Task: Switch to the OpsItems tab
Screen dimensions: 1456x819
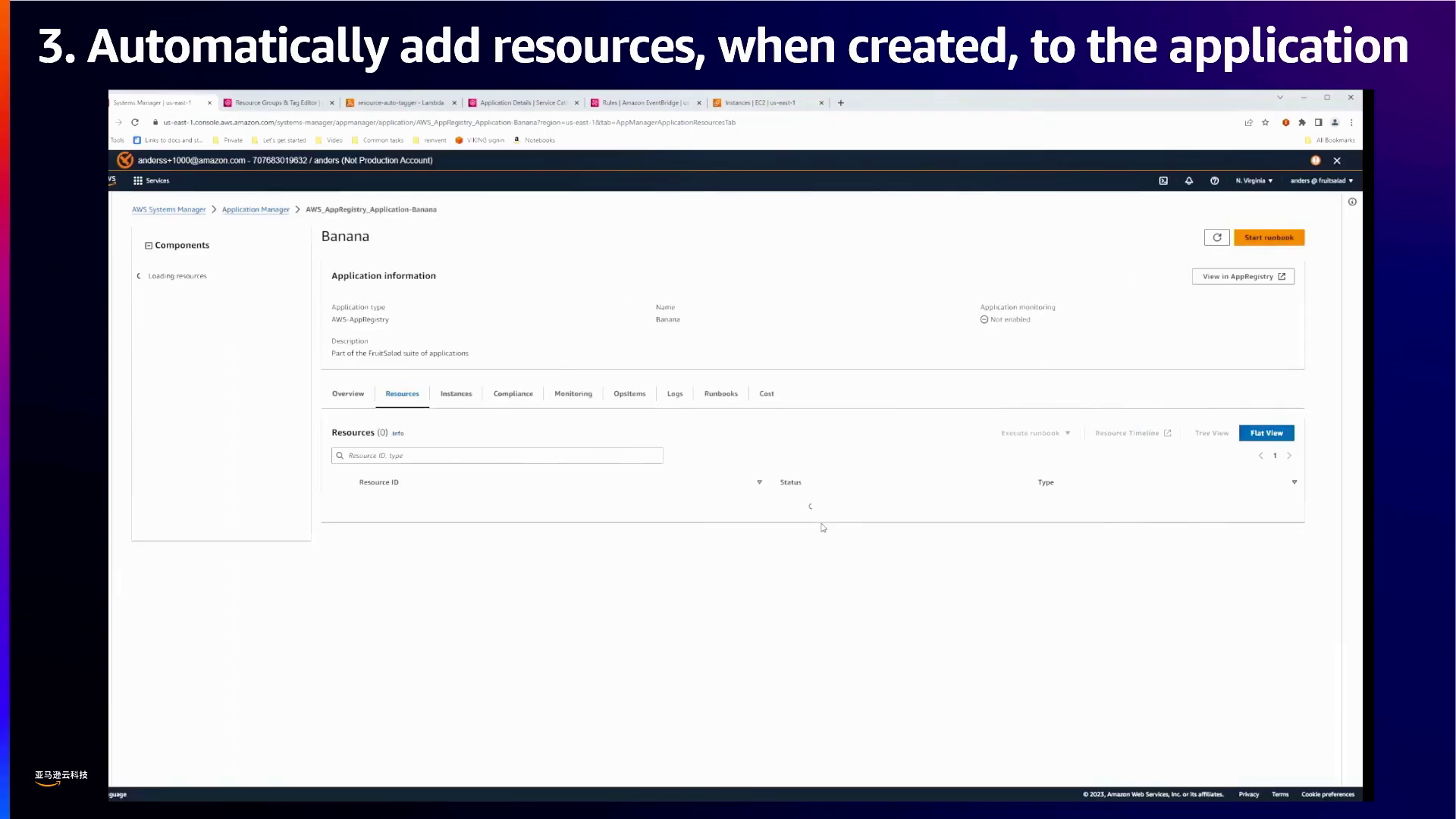Action: point(629,394)
